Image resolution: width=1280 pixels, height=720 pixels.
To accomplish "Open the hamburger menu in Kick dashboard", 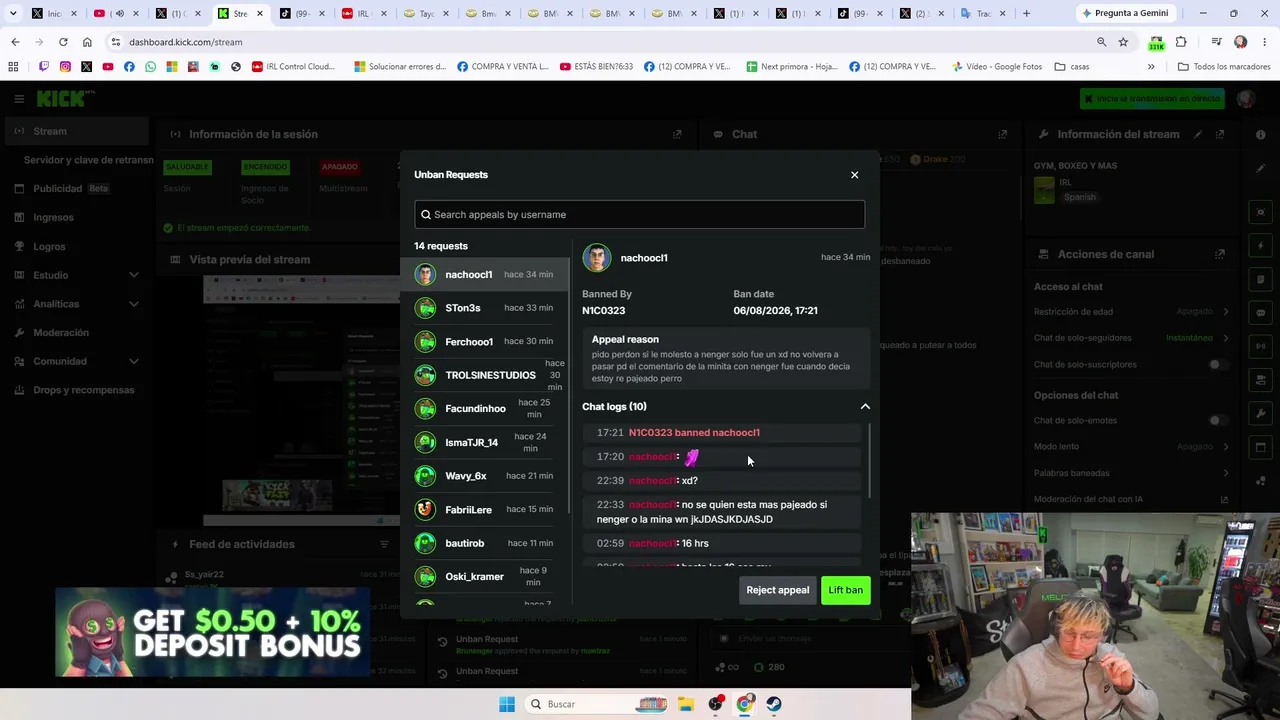I will (x=19, y=99).
